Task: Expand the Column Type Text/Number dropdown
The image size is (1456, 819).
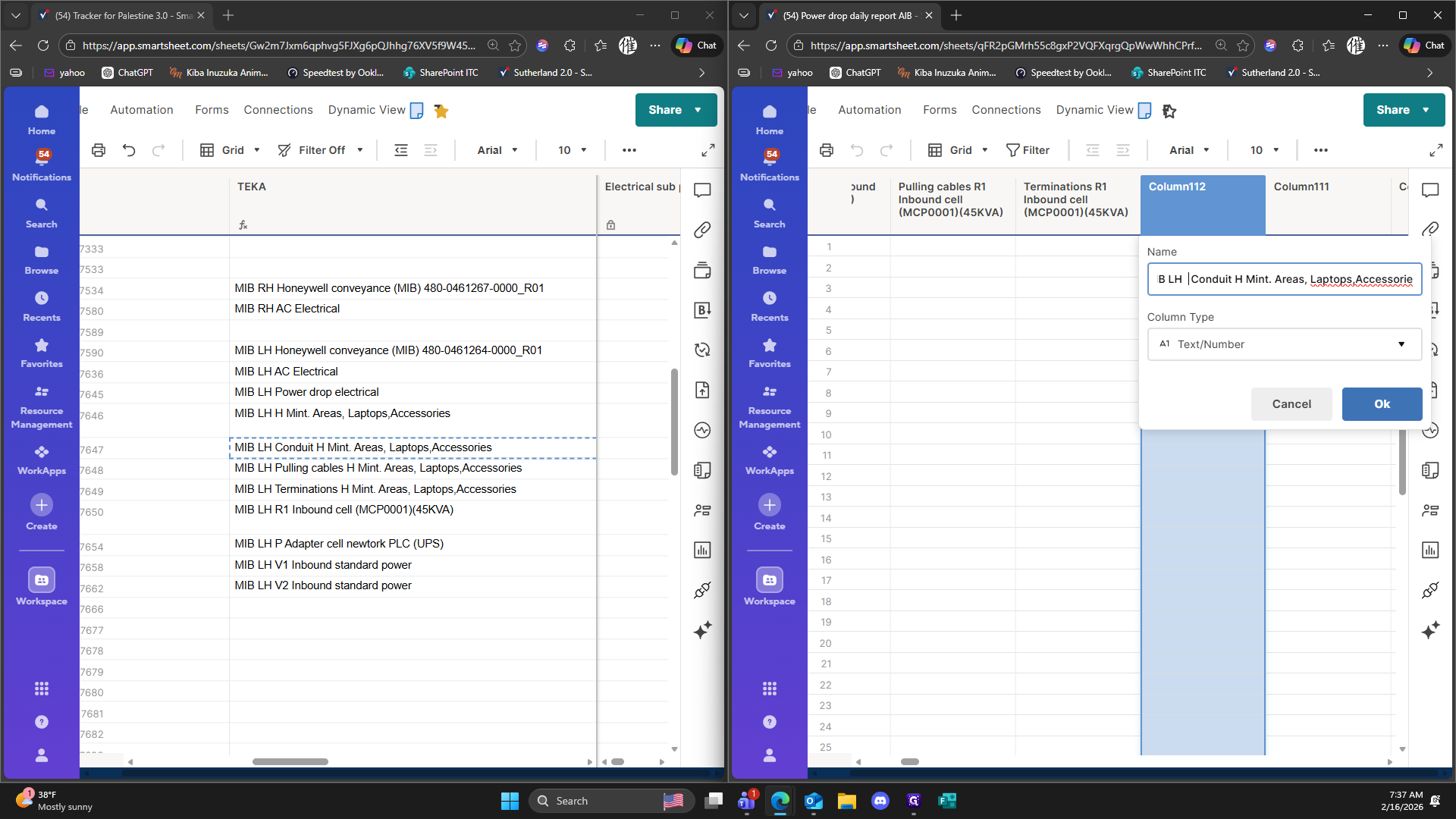Action: click(1284, 344)
